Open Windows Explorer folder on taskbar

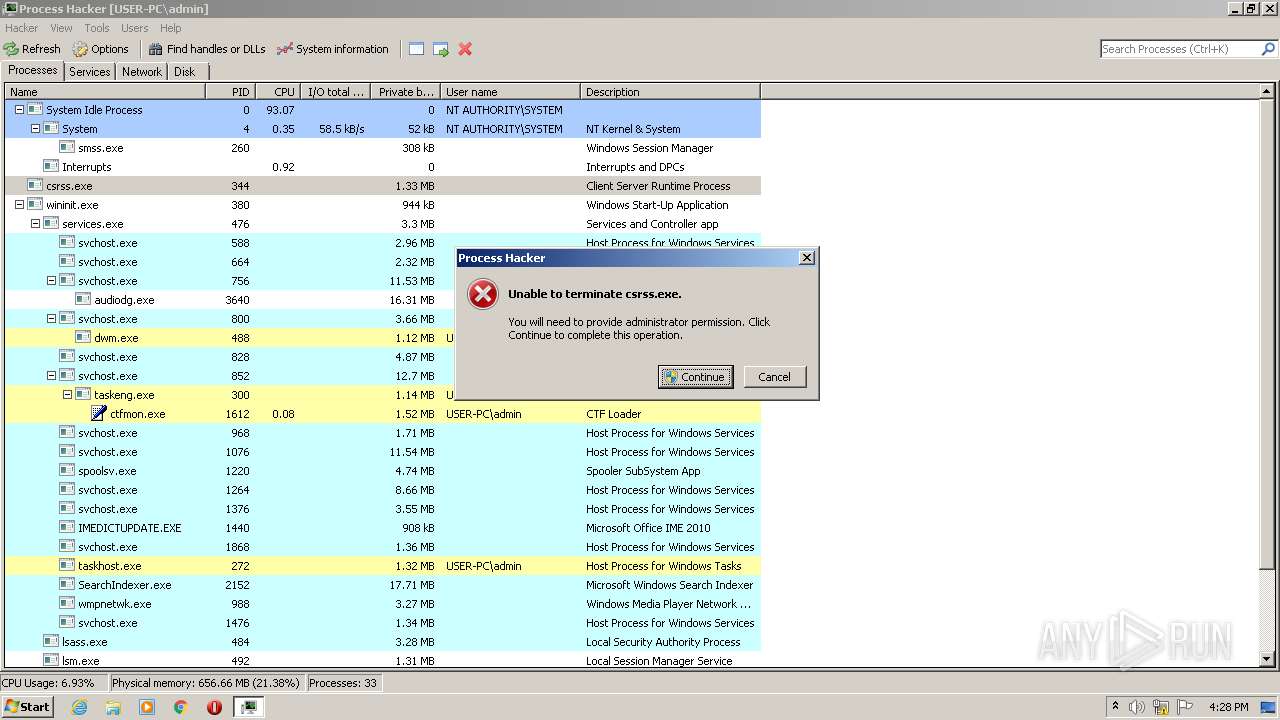(113, 707)
